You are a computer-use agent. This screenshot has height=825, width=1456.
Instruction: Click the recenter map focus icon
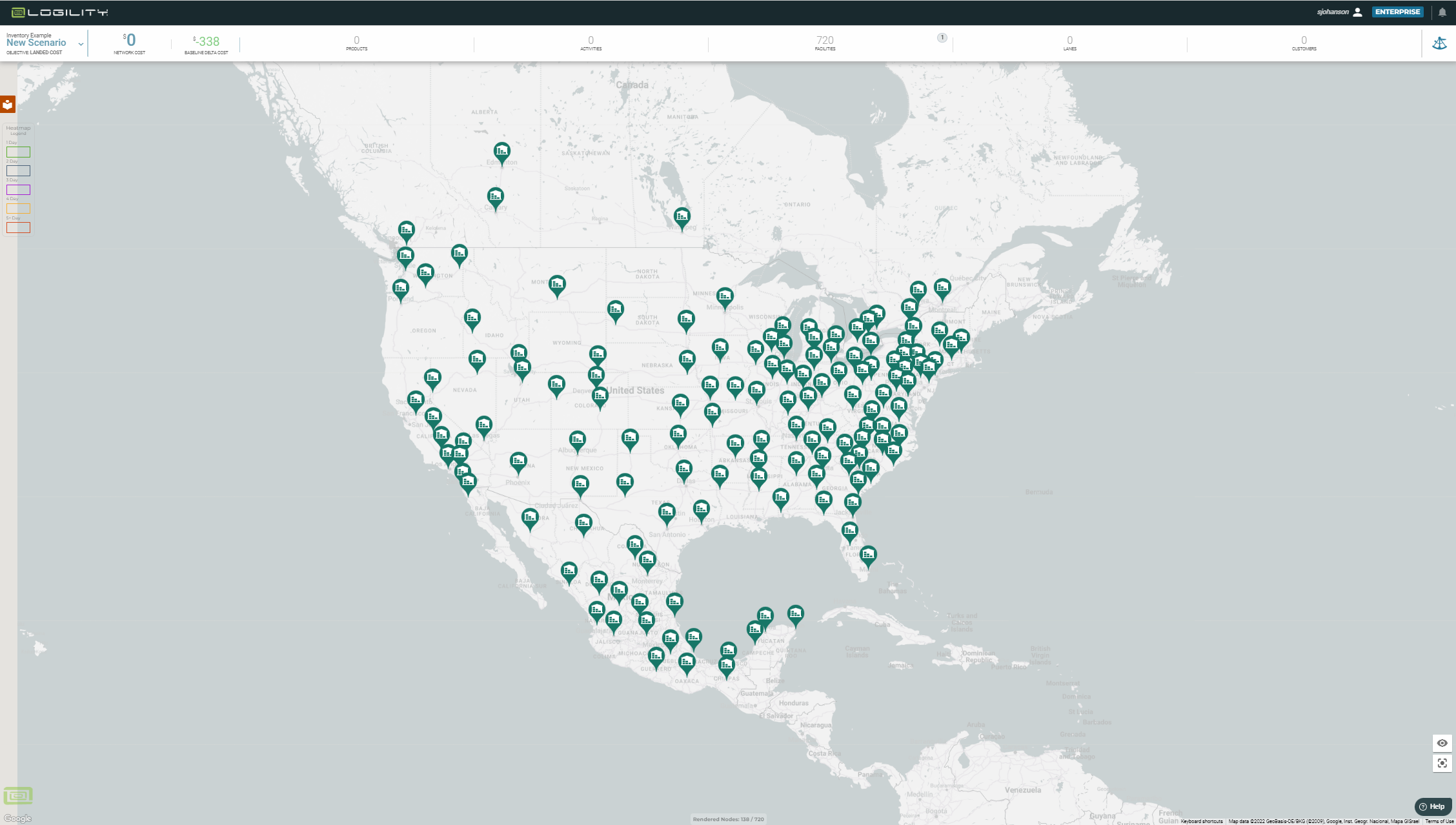pyautogui.click(x=1442, y=763)
